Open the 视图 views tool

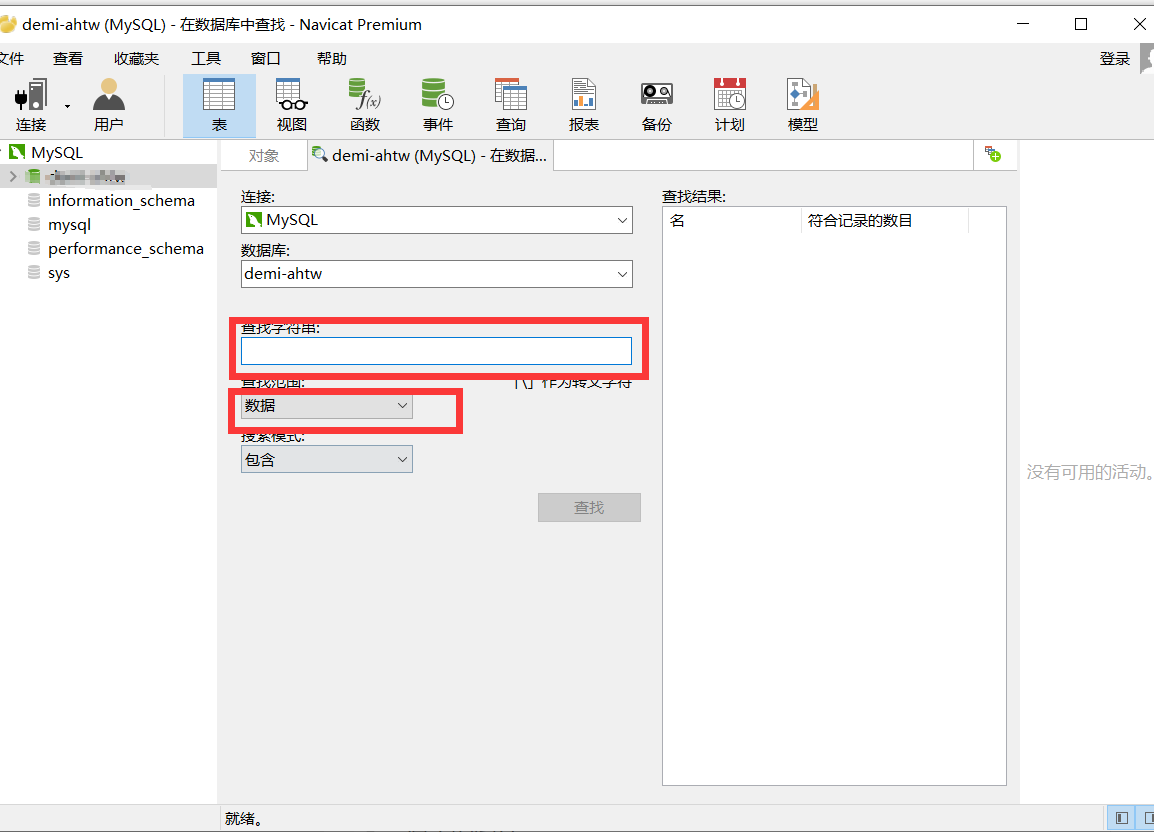(291, 105)
